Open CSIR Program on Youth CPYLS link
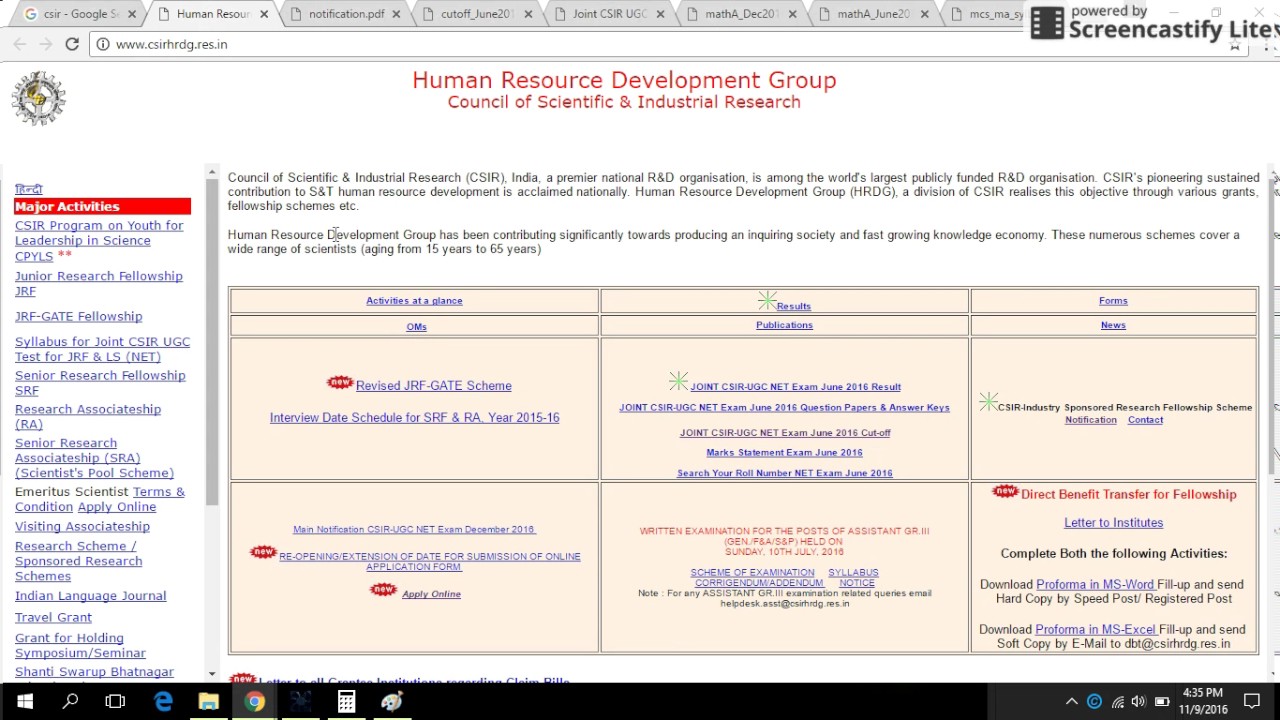This screenshot has height=720, width=1280. [x=99, y=240]
